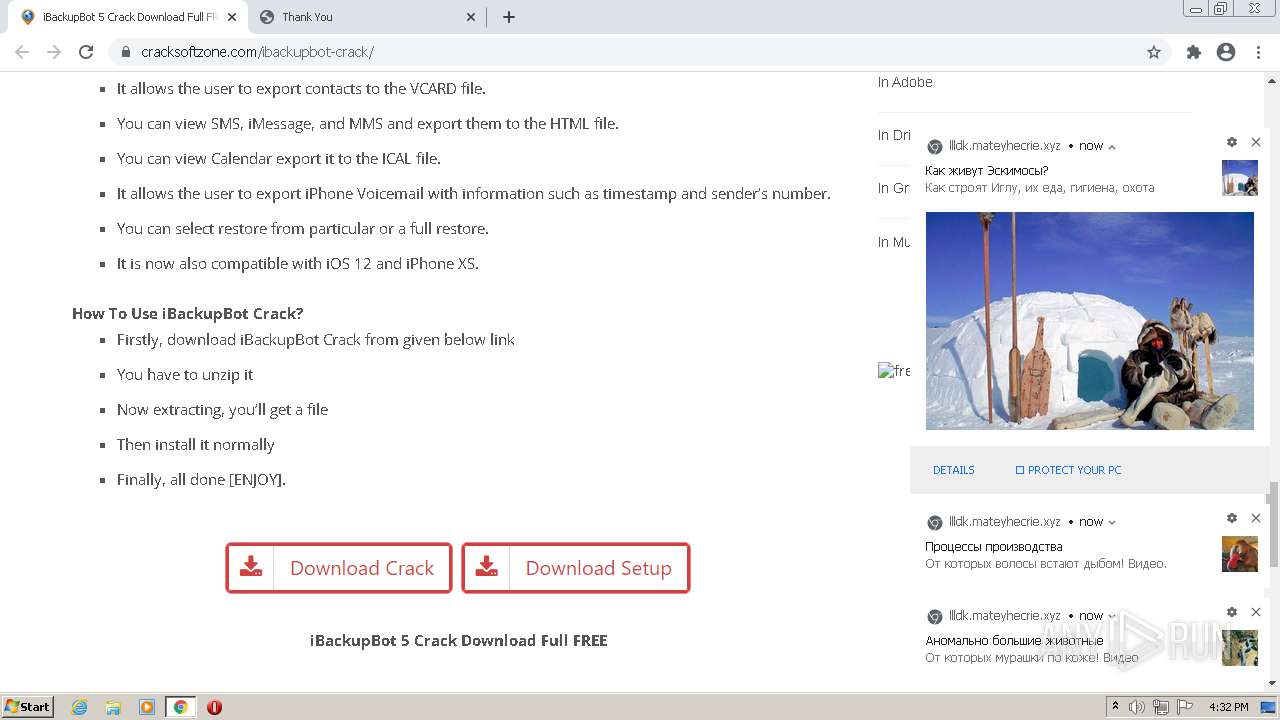This screenshot has width=1280, height=720.
Task: Collapse the Eskimo notification with its chevron
Action: tap(1112, 146)
